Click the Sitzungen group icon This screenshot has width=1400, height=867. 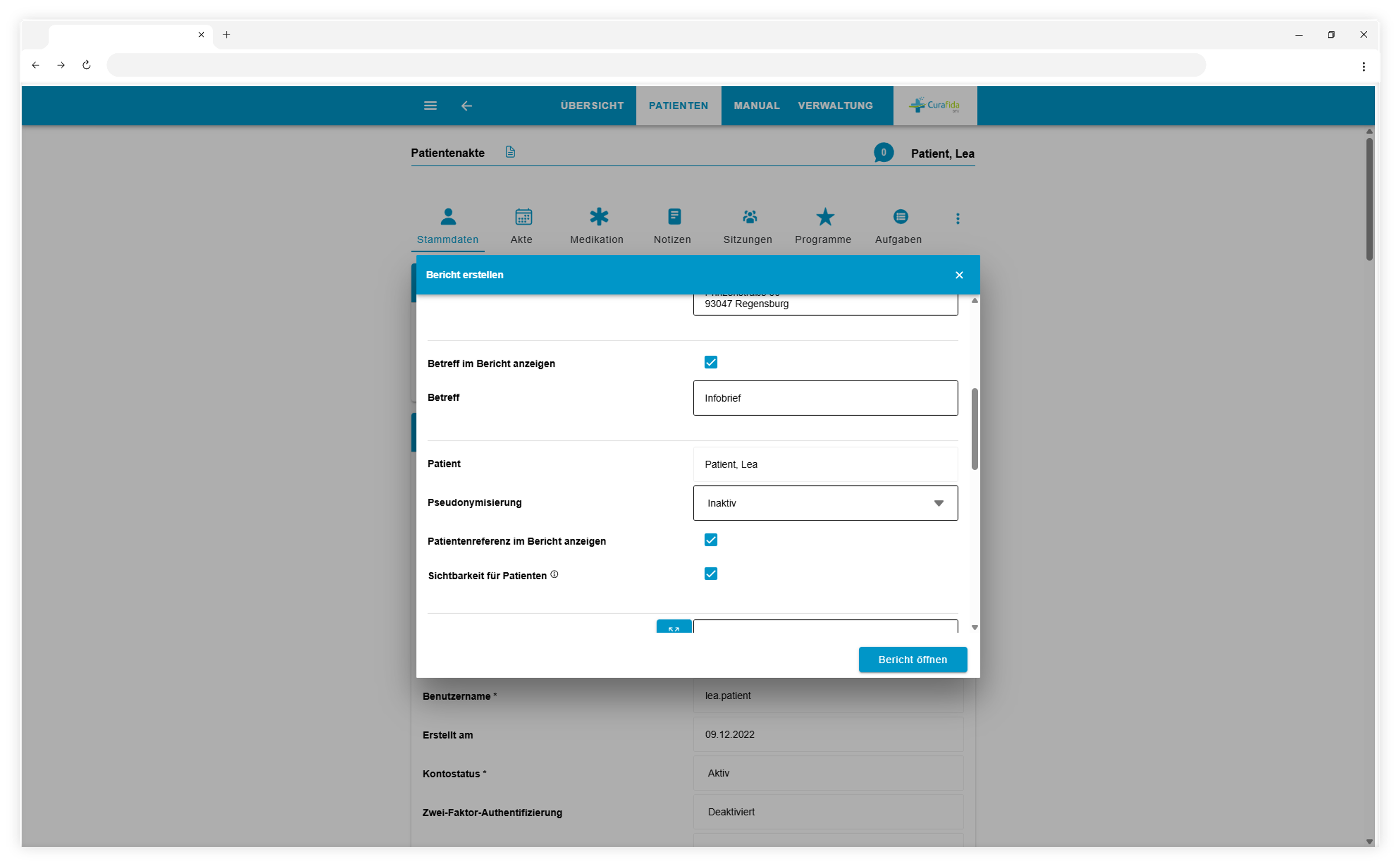click(750, 217)
